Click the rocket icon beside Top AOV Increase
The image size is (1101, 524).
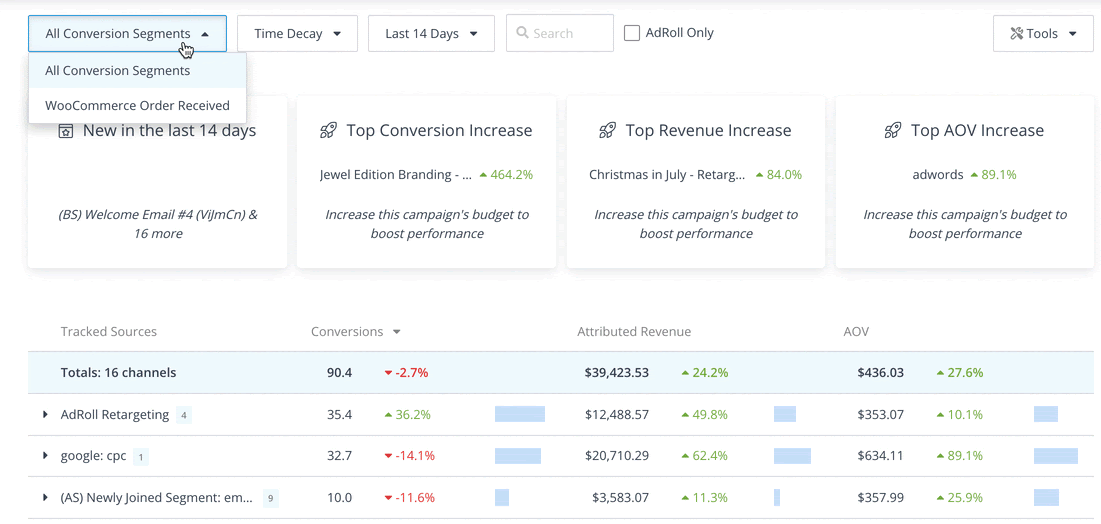(x=893, y=131)
